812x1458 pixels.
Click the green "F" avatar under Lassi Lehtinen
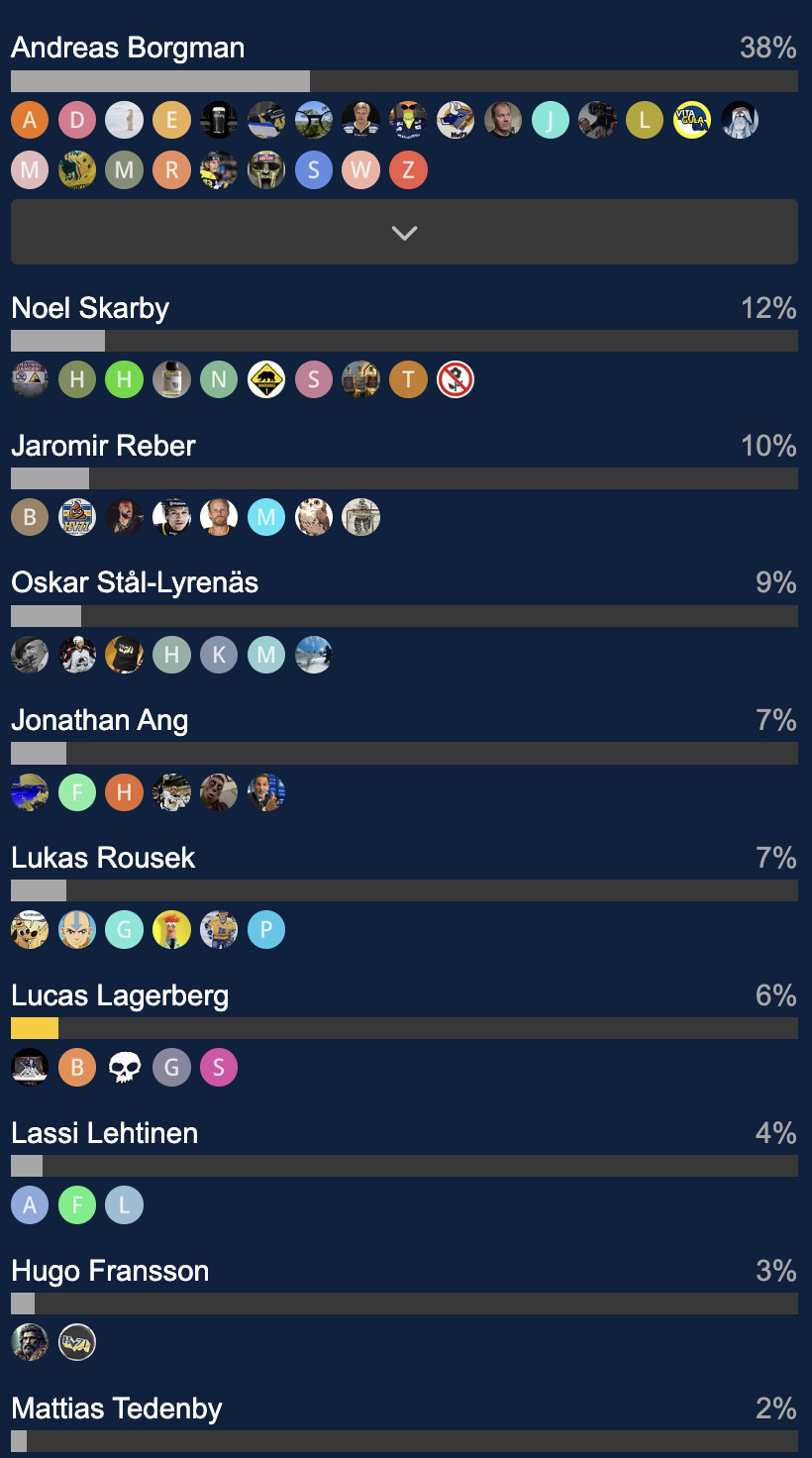(x=77, y=1205)
